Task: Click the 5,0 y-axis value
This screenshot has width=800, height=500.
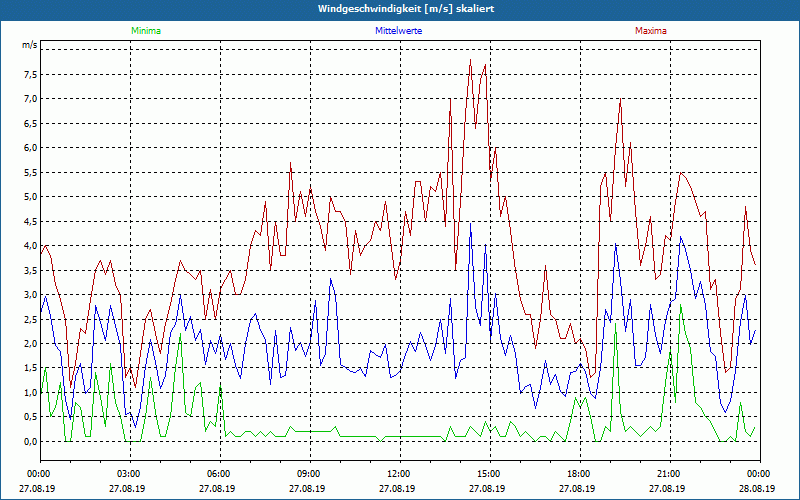Action: [x=30, y=197]
